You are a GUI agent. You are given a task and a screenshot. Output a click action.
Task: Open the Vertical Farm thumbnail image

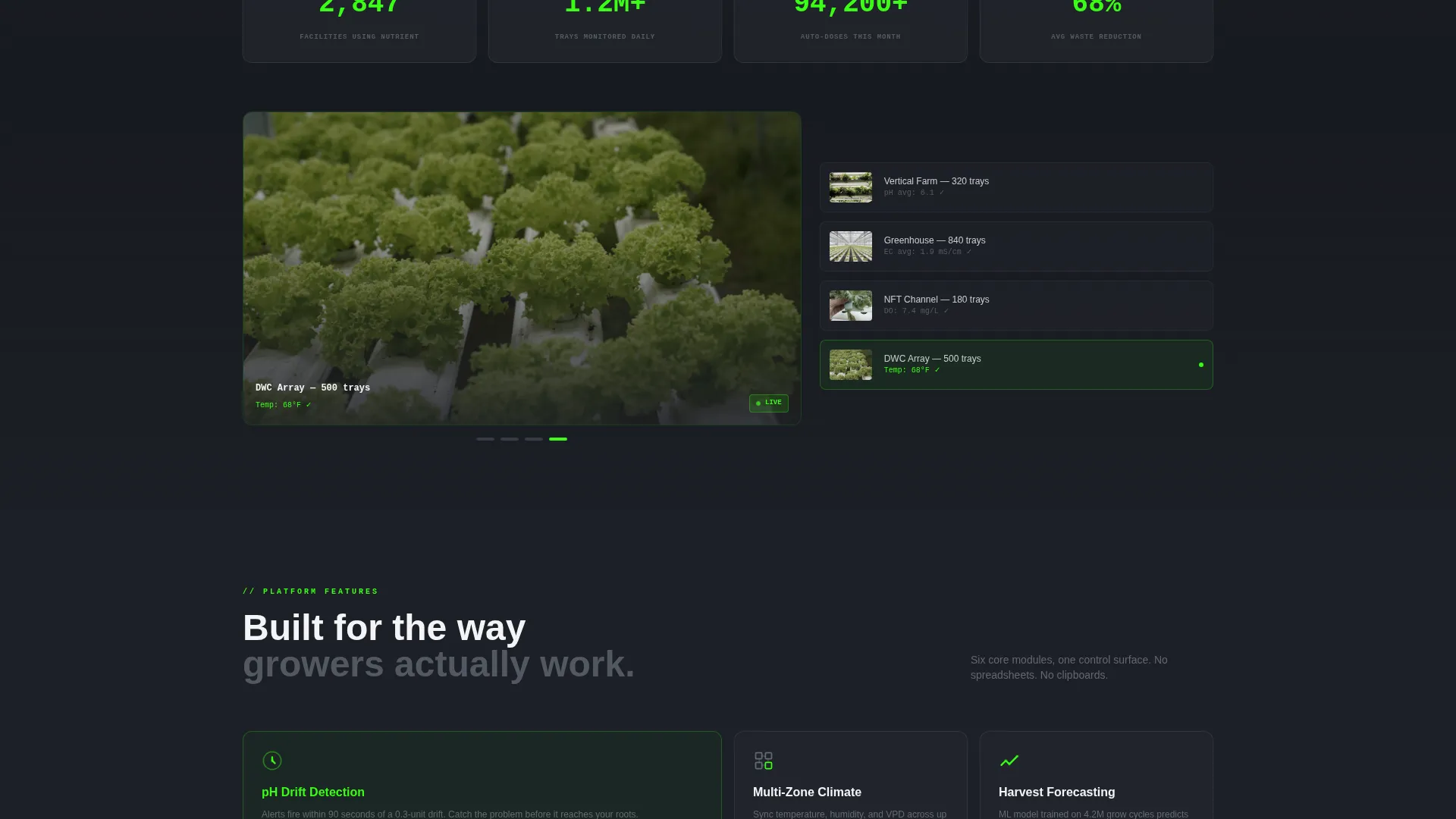(x=850, y=187)
